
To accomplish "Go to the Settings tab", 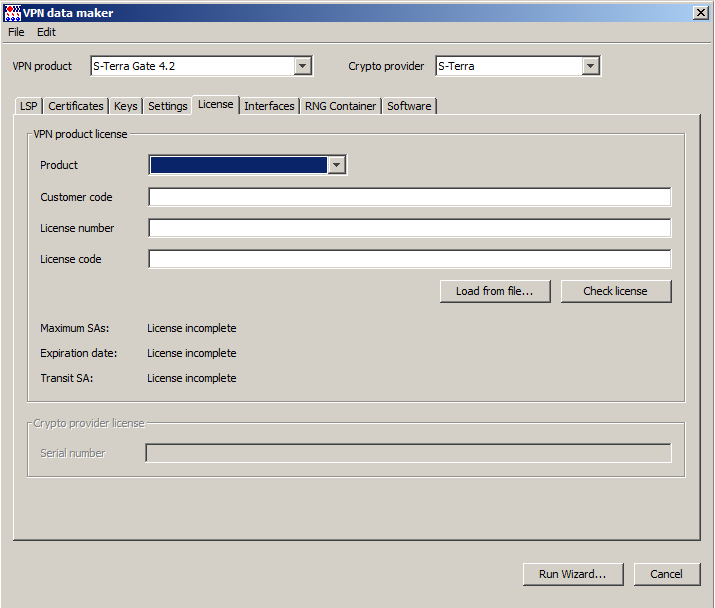I will pos(168,106).
